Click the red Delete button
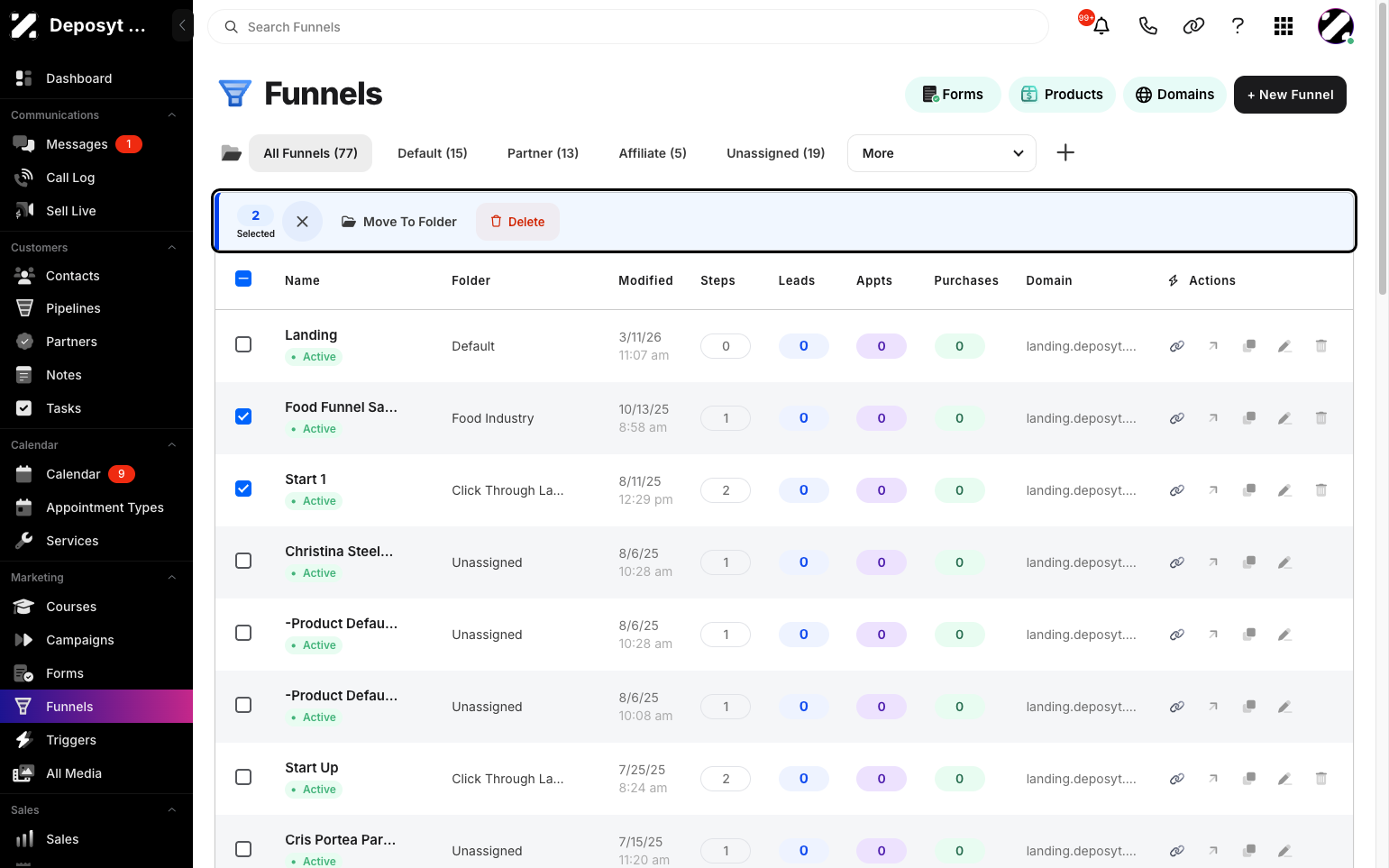Image resolution: width=1389 pixels, height=868 pixels. [x=517, y=222]
